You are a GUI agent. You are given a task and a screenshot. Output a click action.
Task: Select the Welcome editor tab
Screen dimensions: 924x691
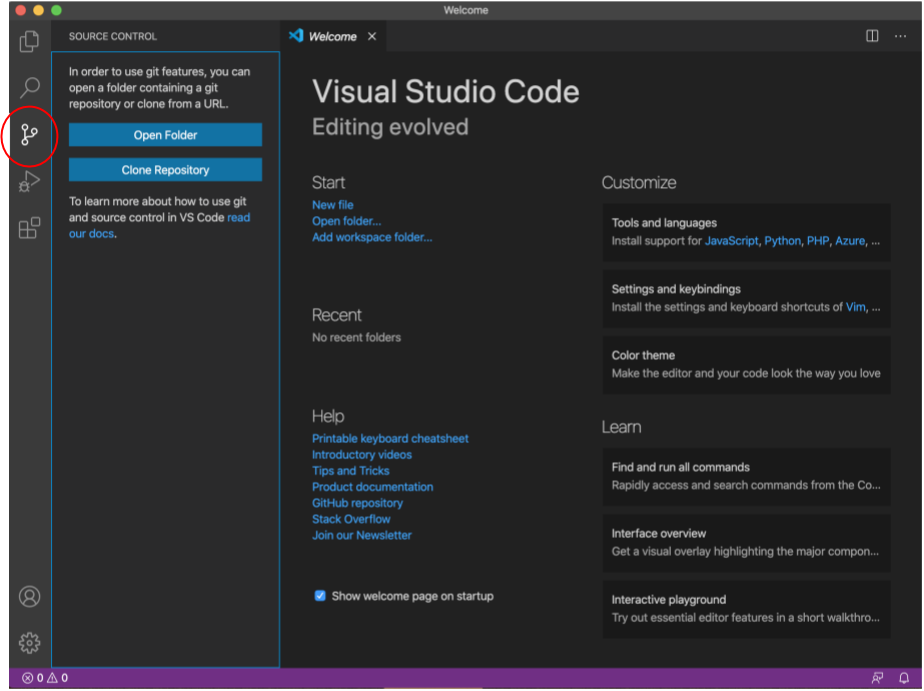click(x=332, y=37)
